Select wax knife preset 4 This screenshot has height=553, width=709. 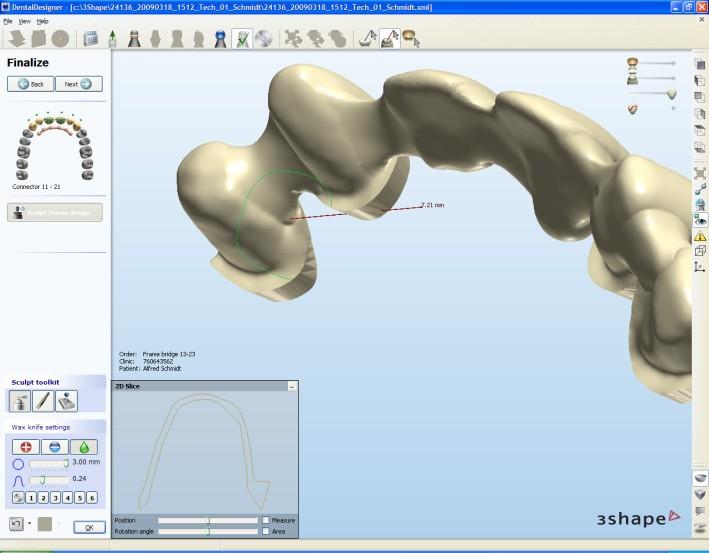tap(67, 498)
